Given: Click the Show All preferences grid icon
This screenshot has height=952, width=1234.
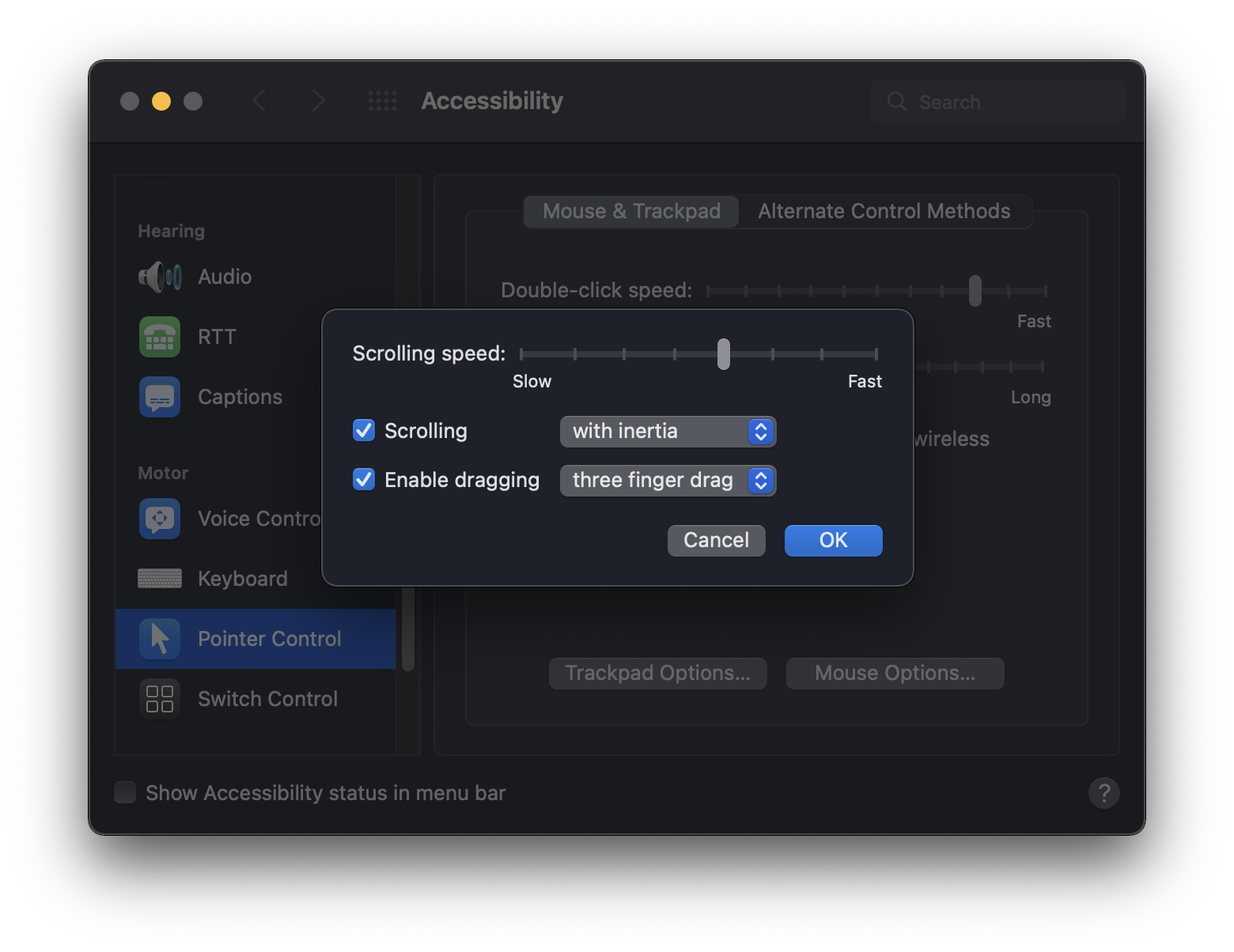Looking at the screenshot, I should tap(383, 101).
